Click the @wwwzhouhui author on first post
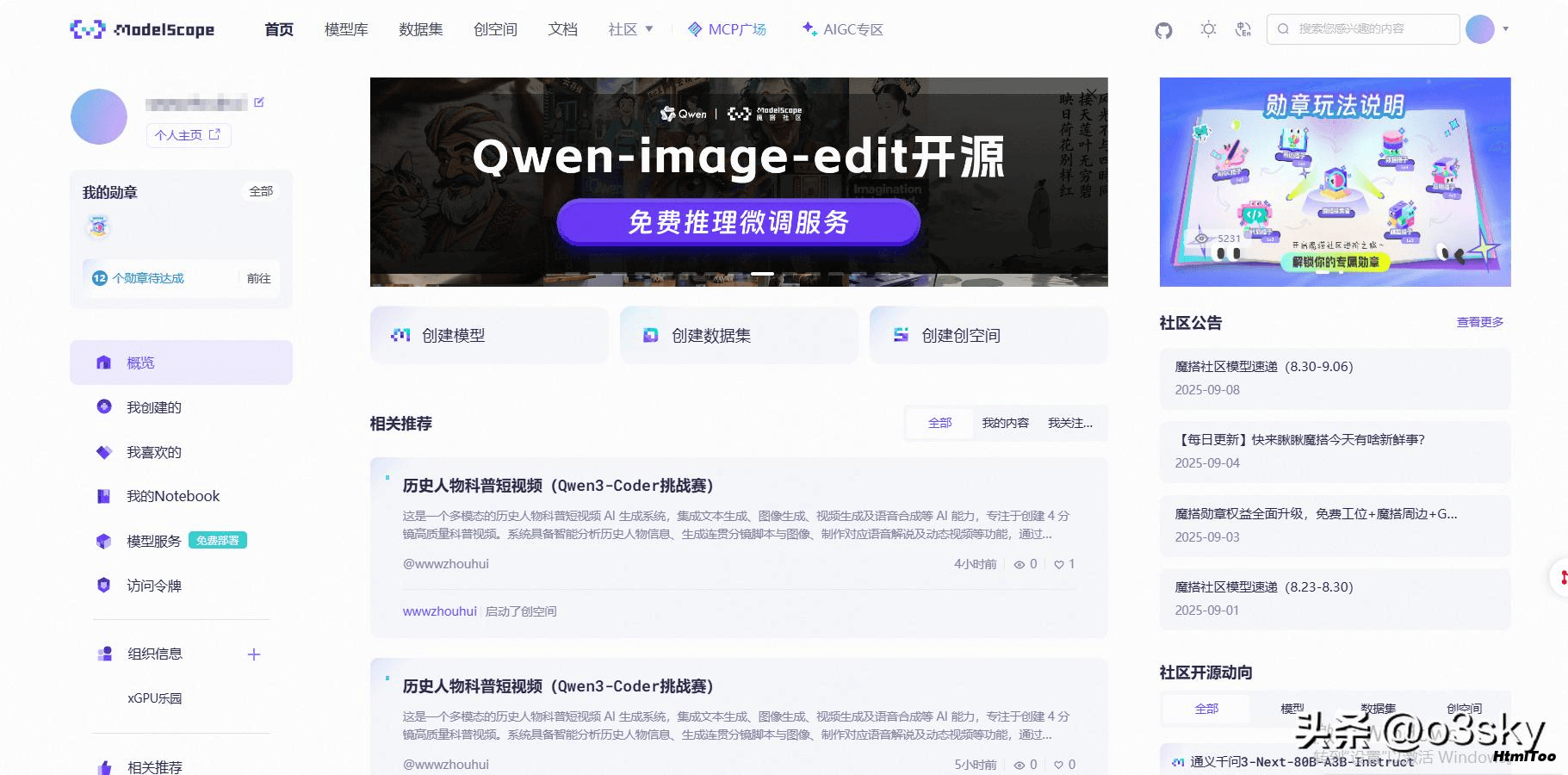Screen dimensions: 1568x775 (x=445, y=564)
